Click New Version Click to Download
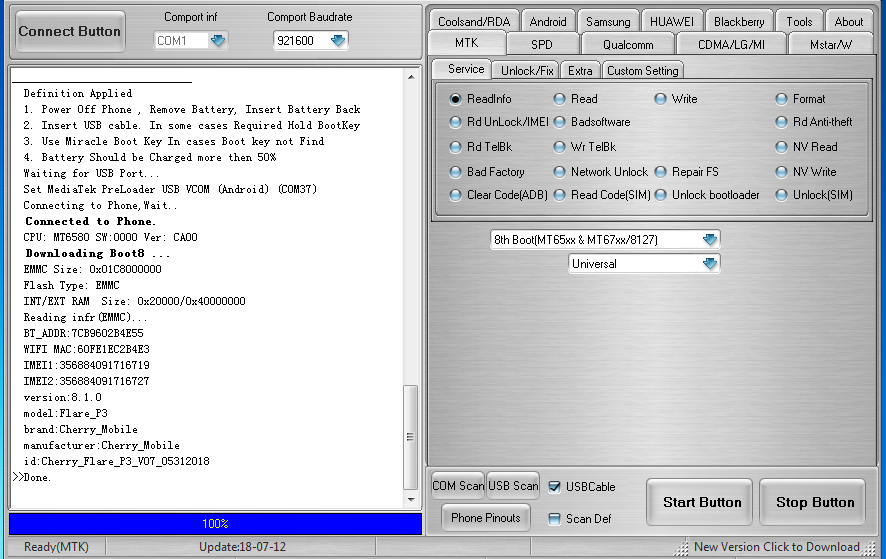 click(776, 547)
